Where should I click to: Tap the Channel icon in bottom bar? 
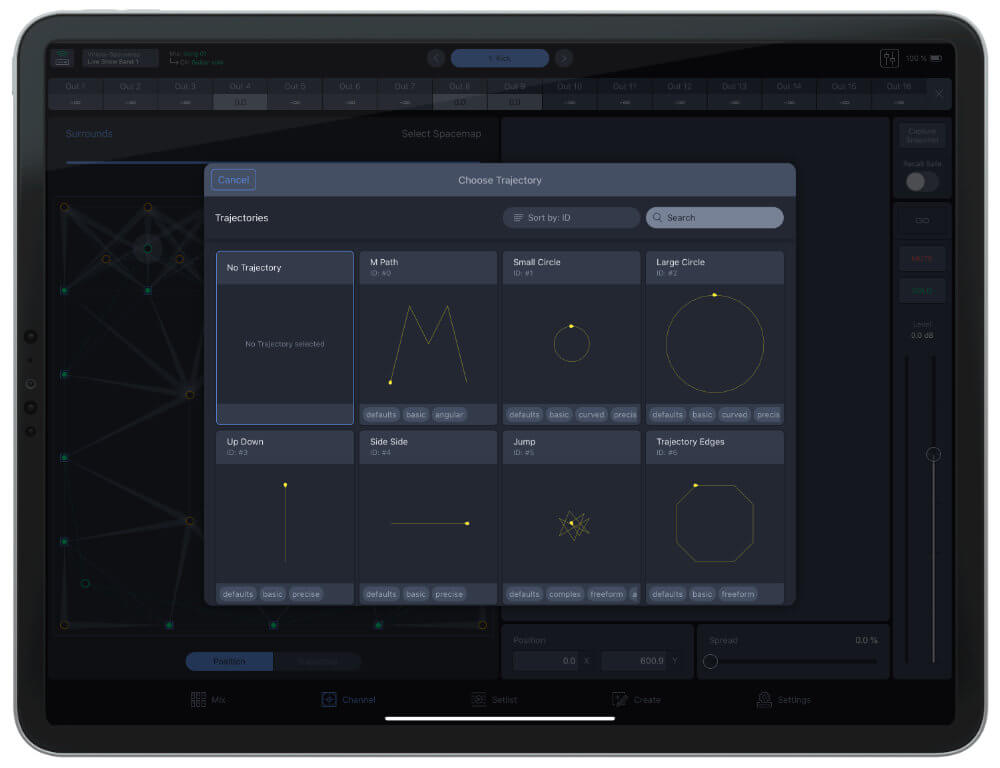point(329,700)
